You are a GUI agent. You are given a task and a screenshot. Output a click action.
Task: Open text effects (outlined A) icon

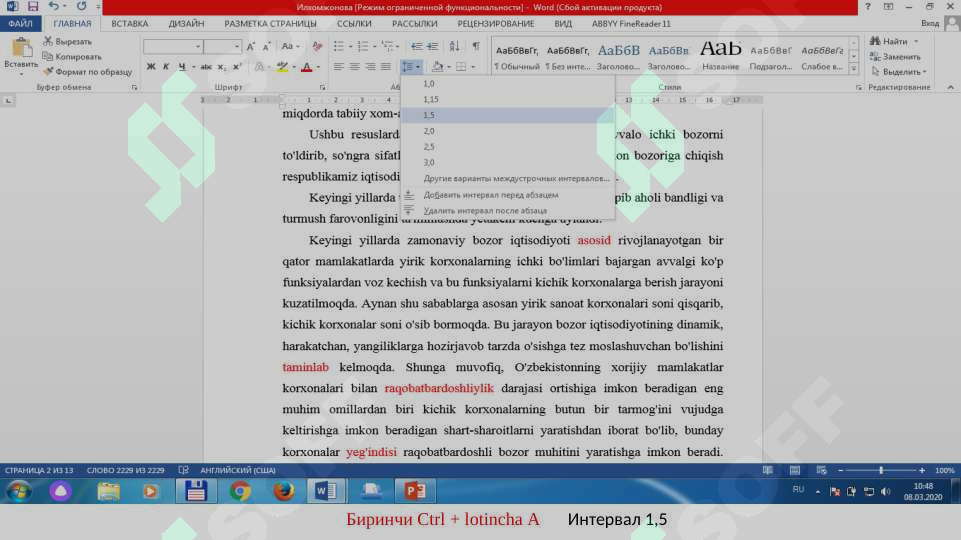click(x=259, y=66)
